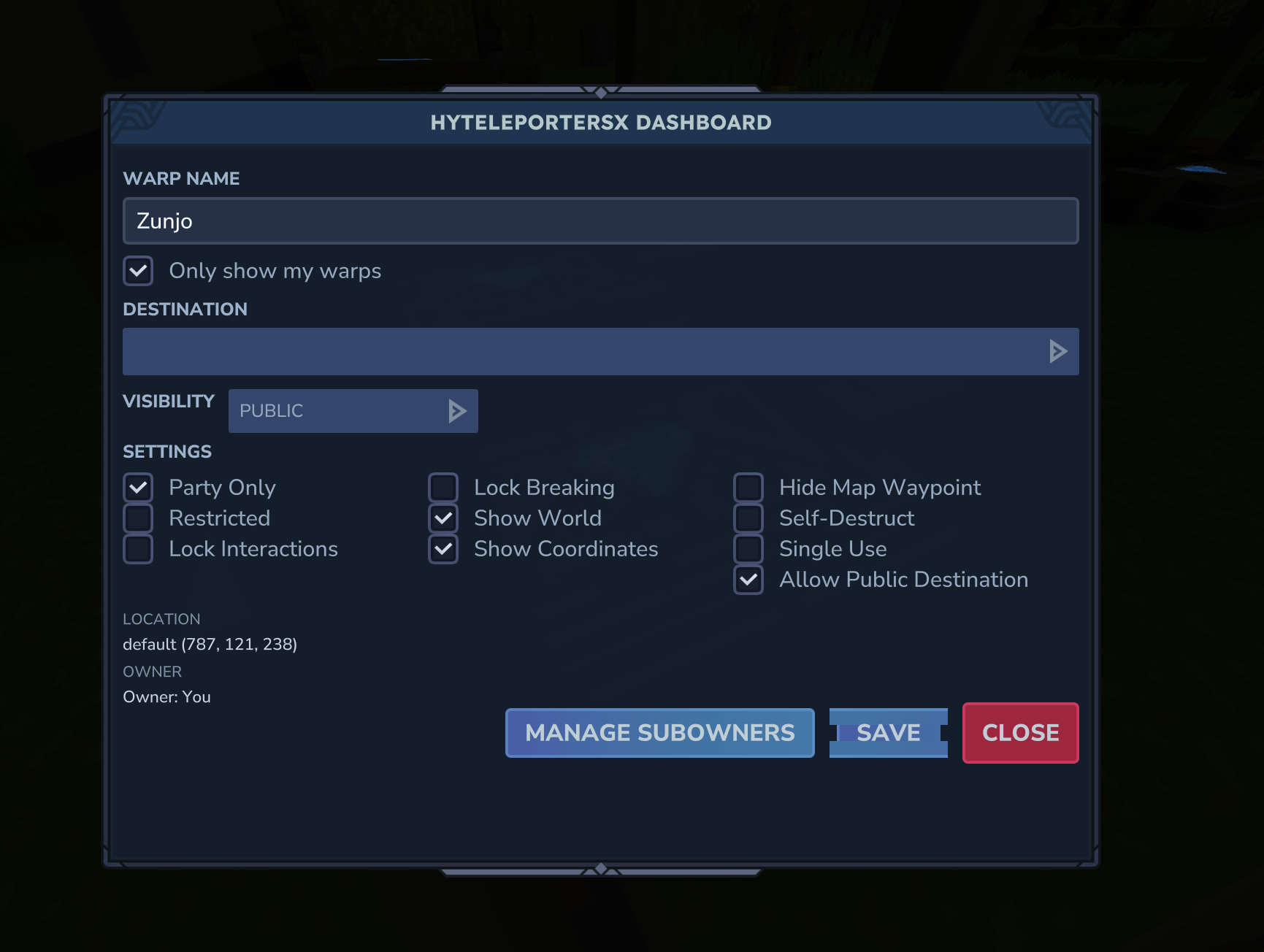1264x952 pixels.
Task: Disable Allow Public Destination
Action: [x=748, y=580]
